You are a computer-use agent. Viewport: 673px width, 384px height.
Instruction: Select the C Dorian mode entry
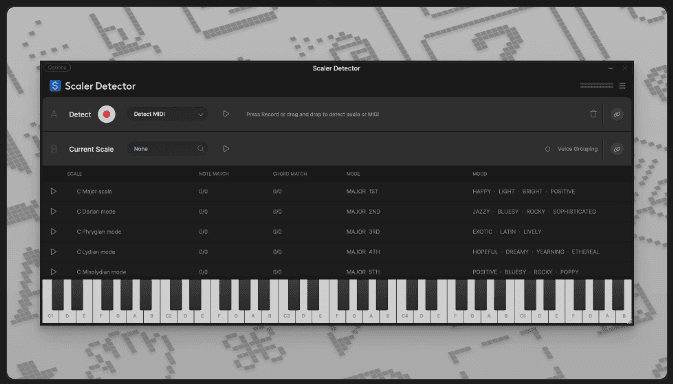coord(96,212)
